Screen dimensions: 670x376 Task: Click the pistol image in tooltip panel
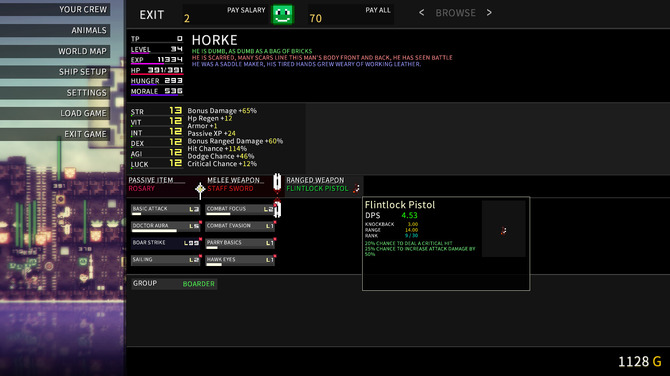click(x=503, y=230)
